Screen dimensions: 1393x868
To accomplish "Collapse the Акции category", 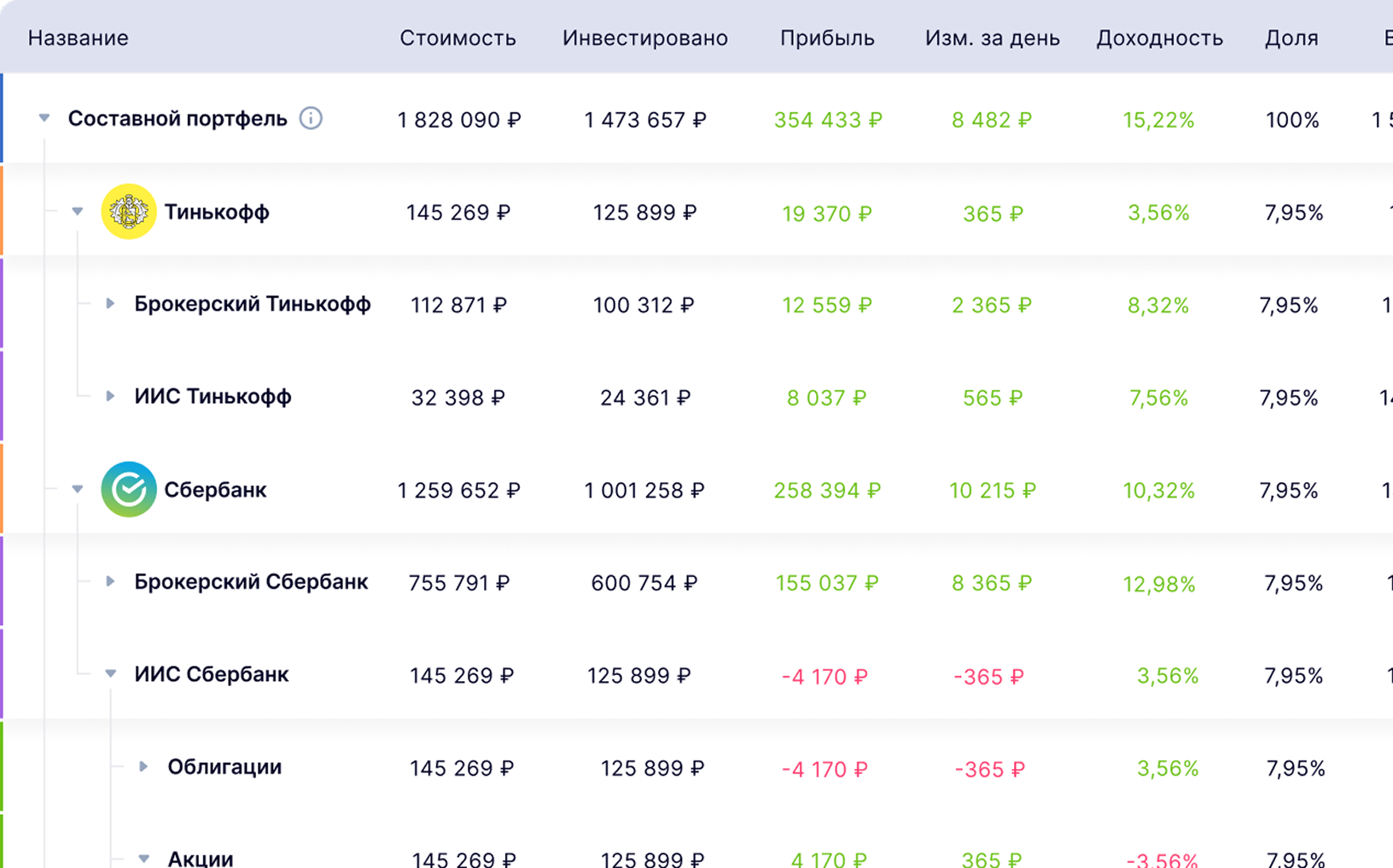I will click(143, 858).
